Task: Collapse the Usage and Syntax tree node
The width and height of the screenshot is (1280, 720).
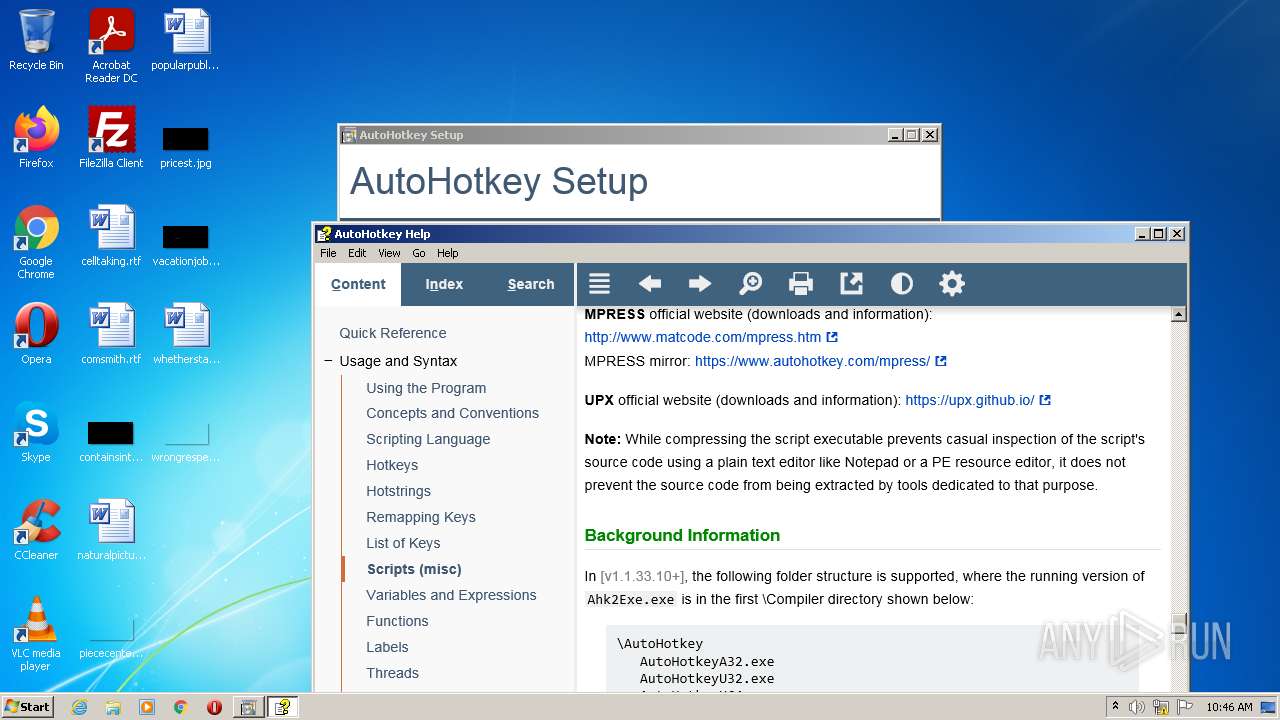Action: pyautogui.click(x=328, y=361)
